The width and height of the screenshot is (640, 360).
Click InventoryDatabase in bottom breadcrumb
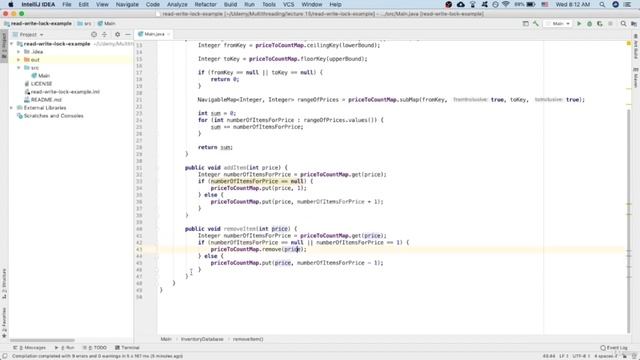click(202, 339)
